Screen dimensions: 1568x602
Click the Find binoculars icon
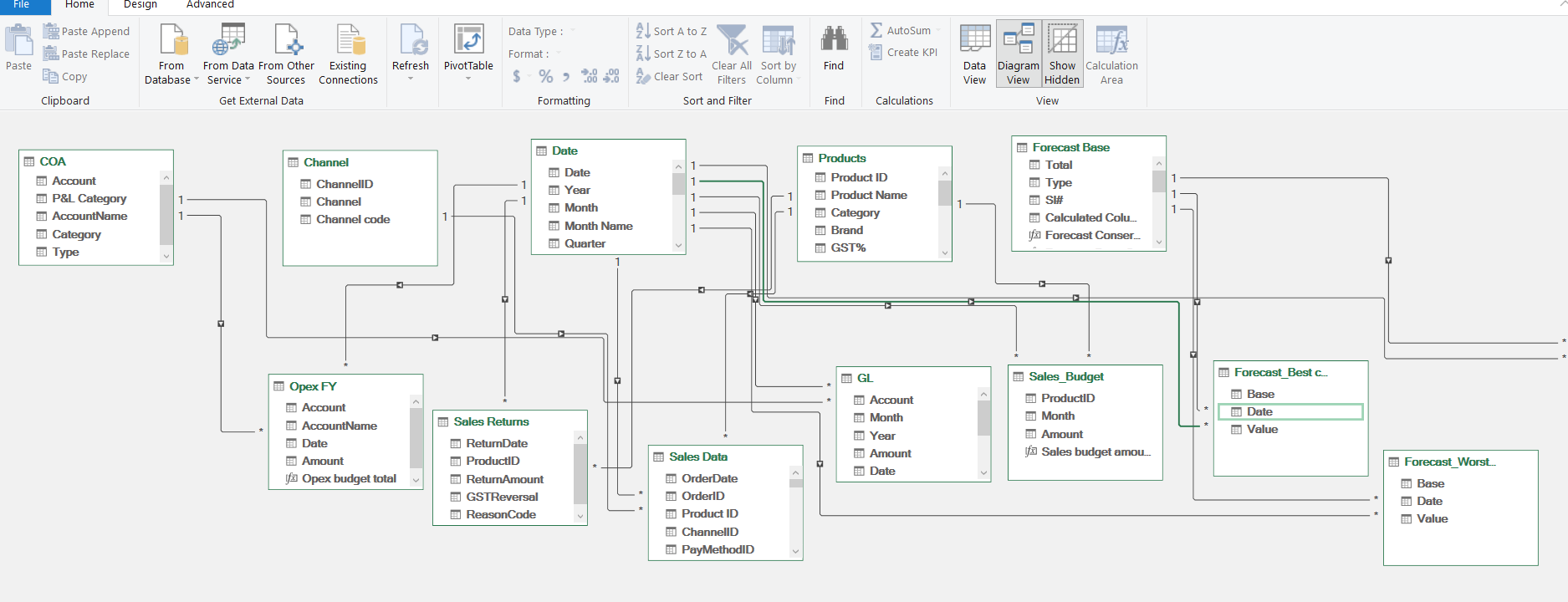(834, 40)
